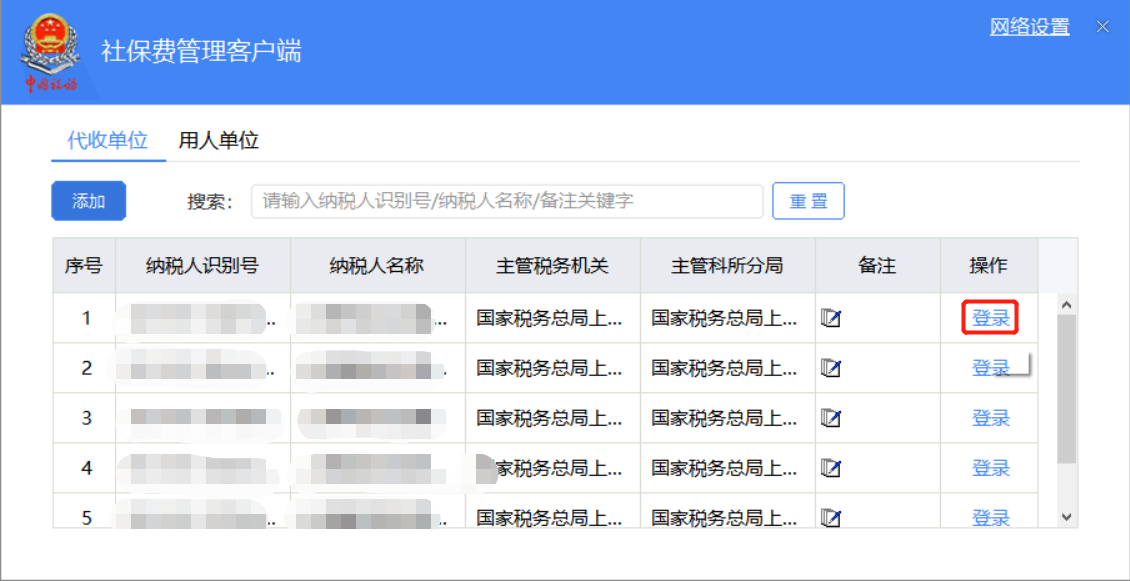Switch to the 代收单位 tab

tap(107, 140)
